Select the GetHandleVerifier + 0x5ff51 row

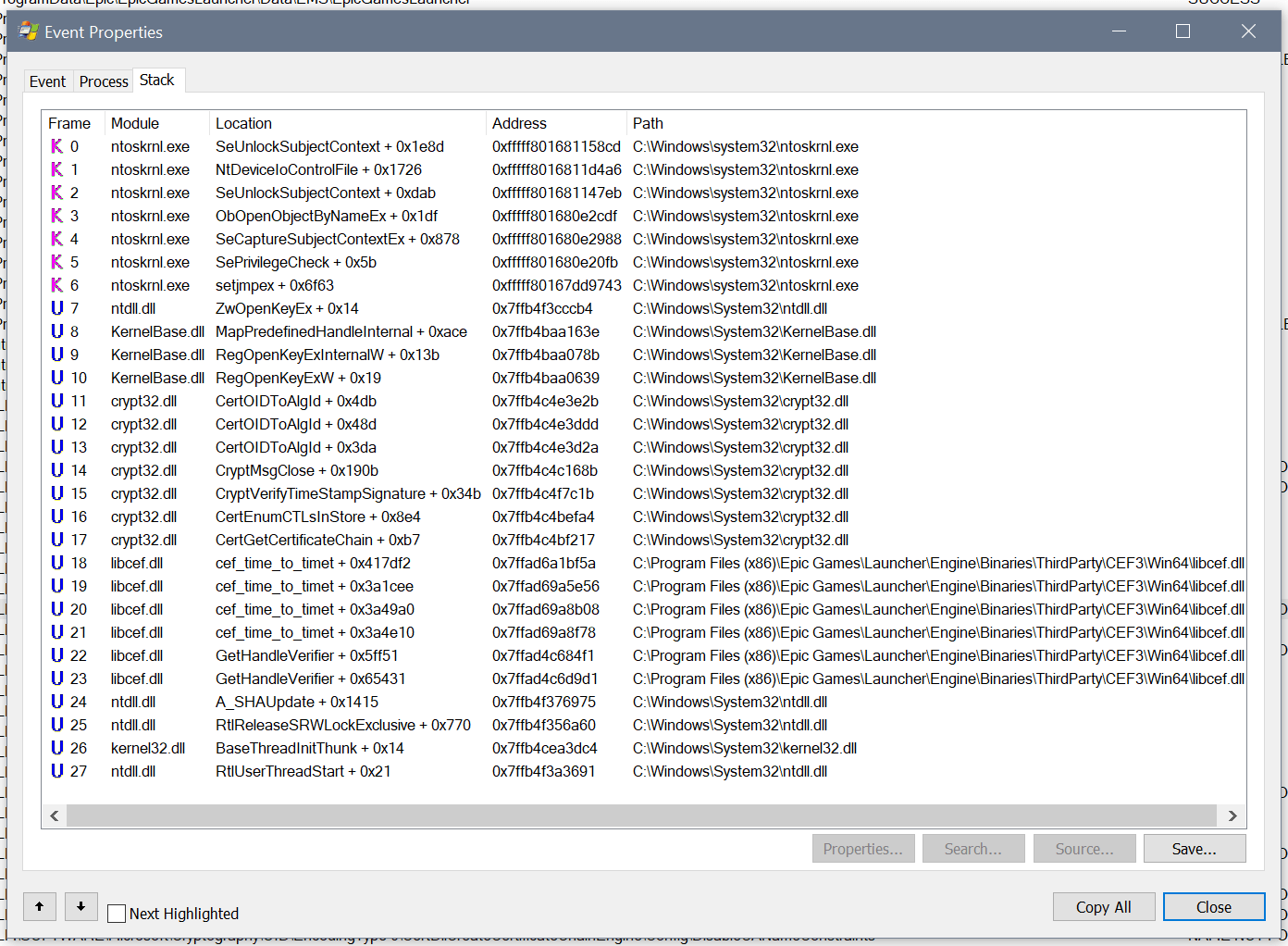coord(644,655)
